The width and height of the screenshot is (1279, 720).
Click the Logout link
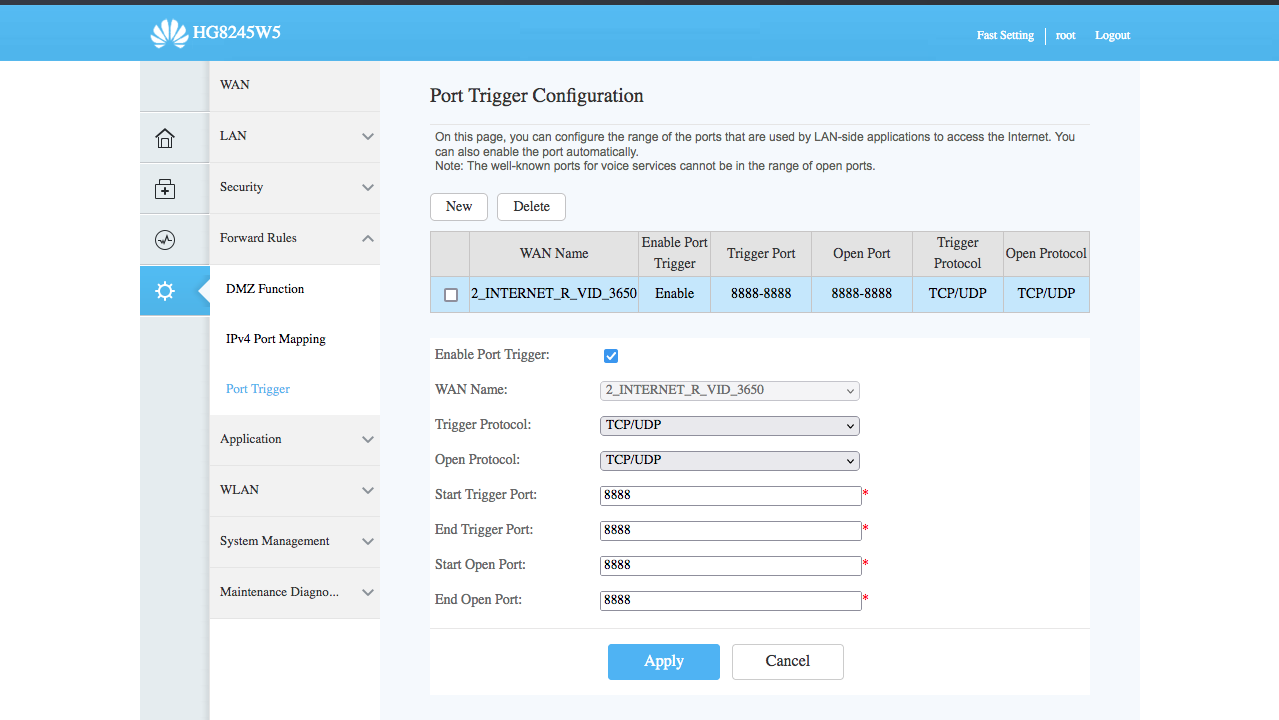[x=1112, y=35]
